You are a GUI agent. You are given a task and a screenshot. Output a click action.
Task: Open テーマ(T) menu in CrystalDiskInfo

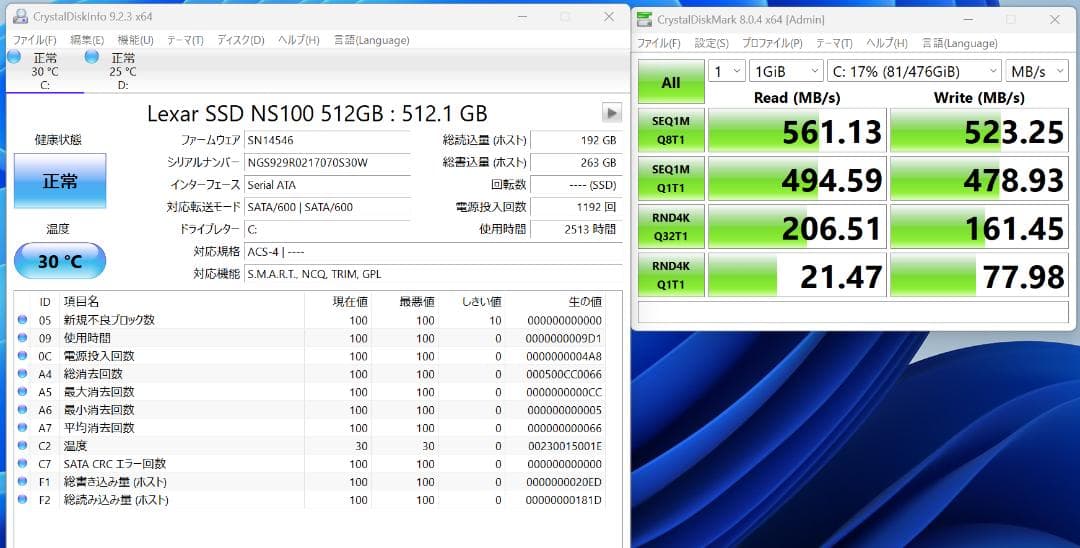coord(185,40)
